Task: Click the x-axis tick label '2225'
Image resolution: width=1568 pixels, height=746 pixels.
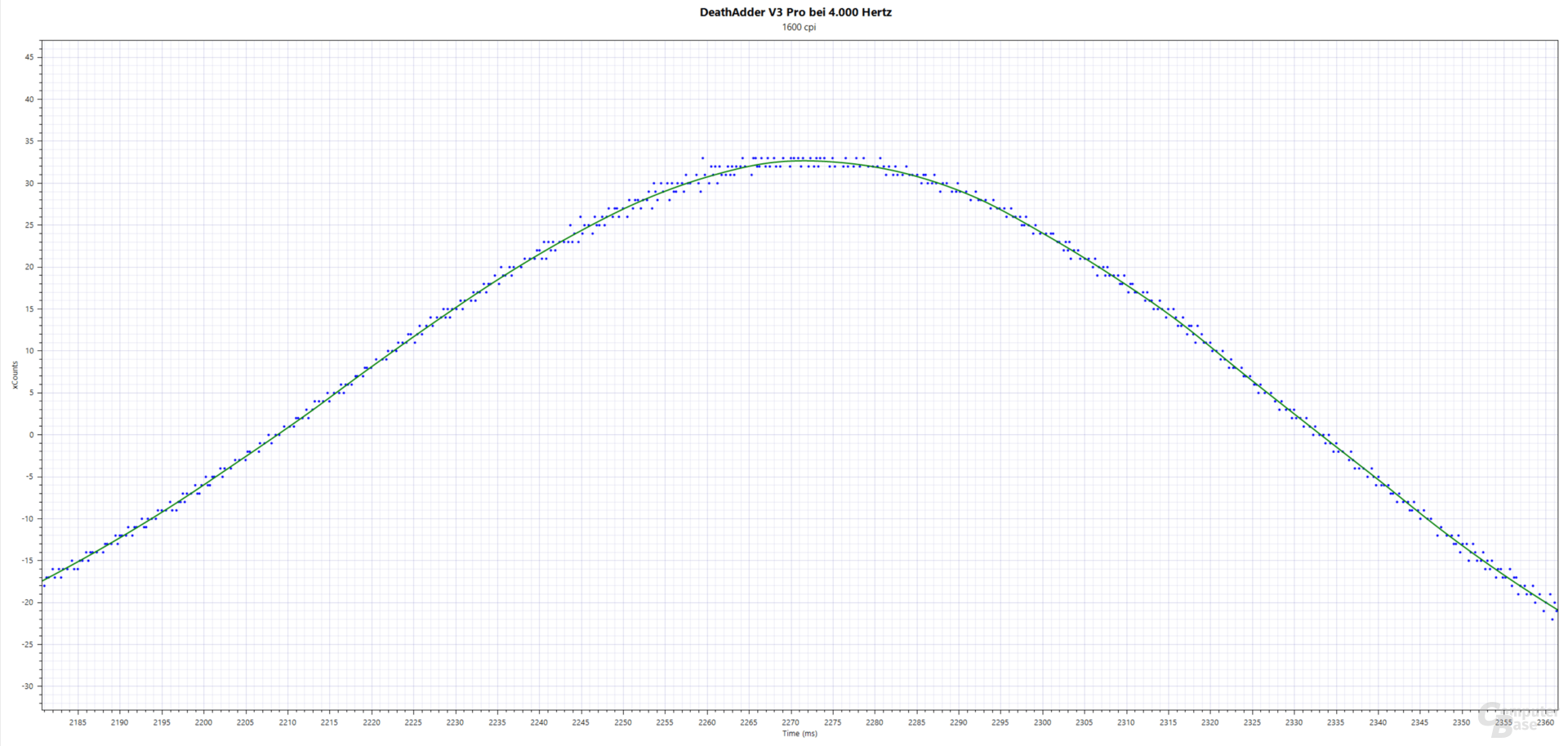Action: click(x=413, y=722)
